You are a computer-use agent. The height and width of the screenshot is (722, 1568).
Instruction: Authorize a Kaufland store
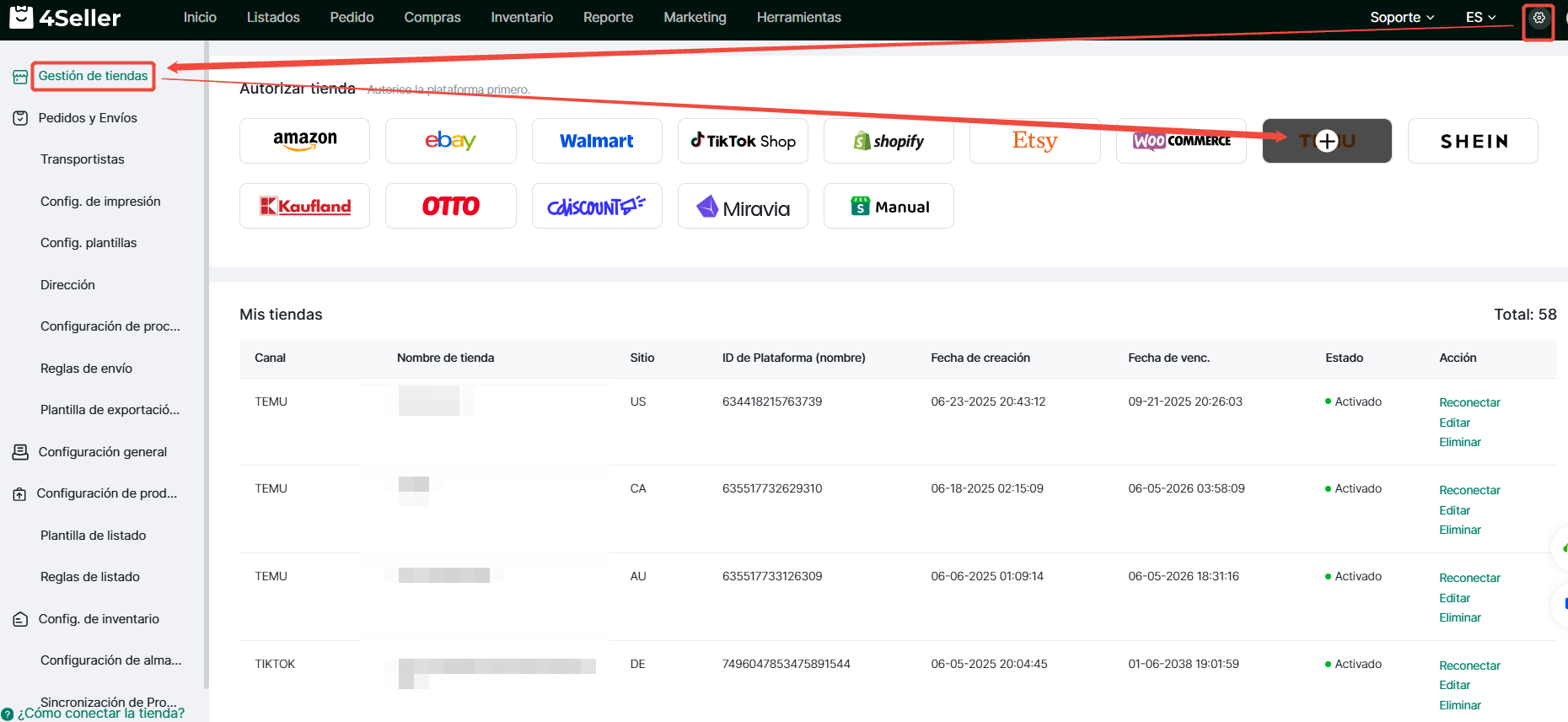coord(304,206)
